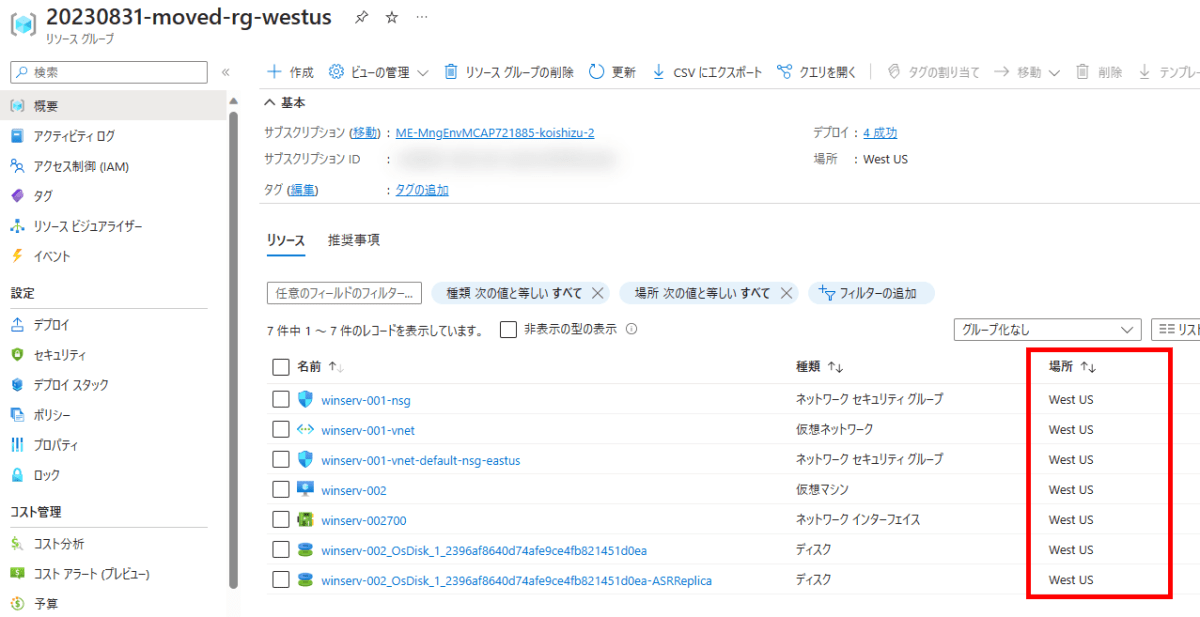Click タグの割り当て toolbar item
1200x617 pixels.
click(x=933, y=72)
